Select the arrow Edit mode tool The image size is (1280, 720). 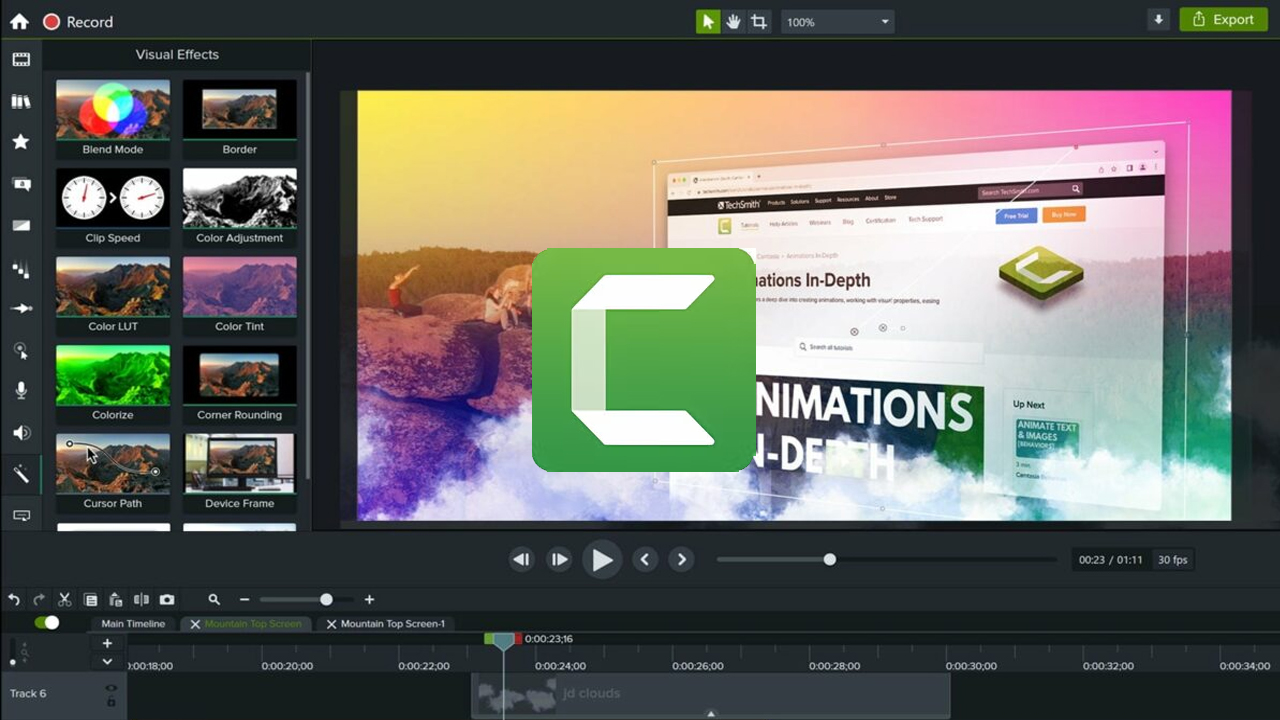tap(708, 22)
